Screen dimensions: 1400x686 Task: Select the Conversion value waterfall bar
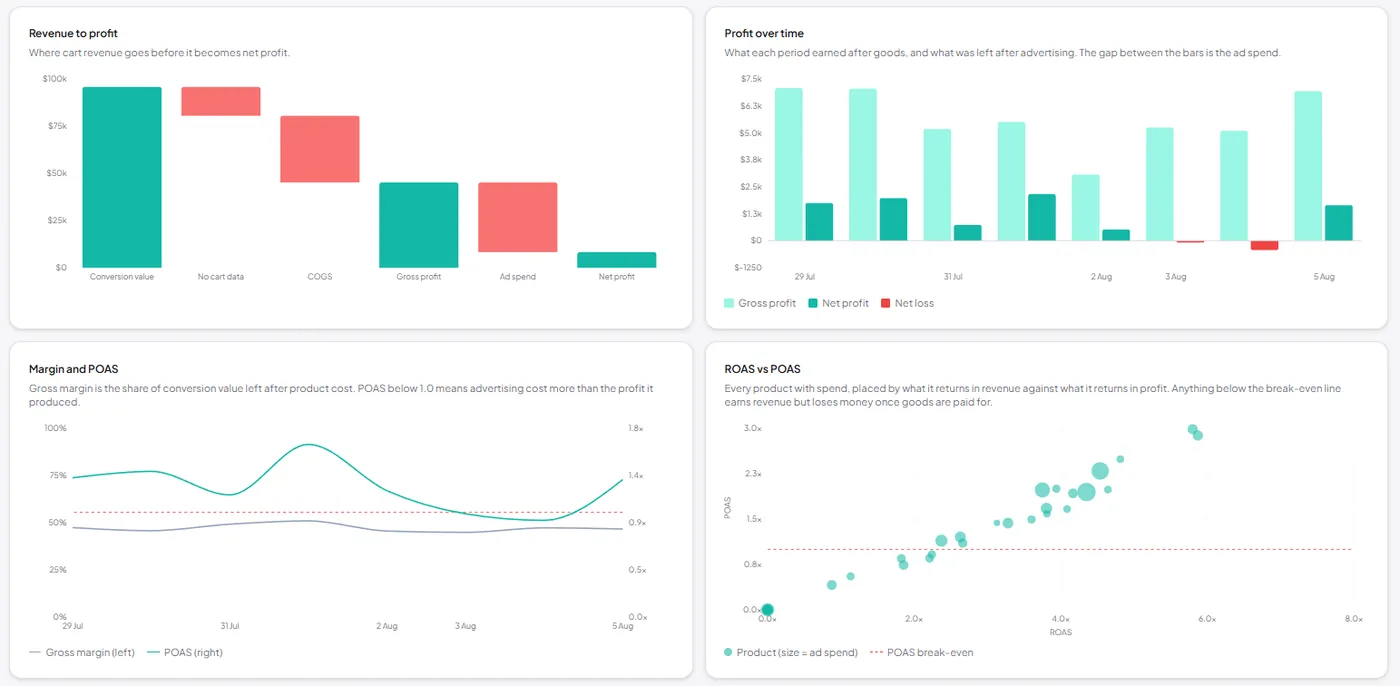(x=122, y=177)
